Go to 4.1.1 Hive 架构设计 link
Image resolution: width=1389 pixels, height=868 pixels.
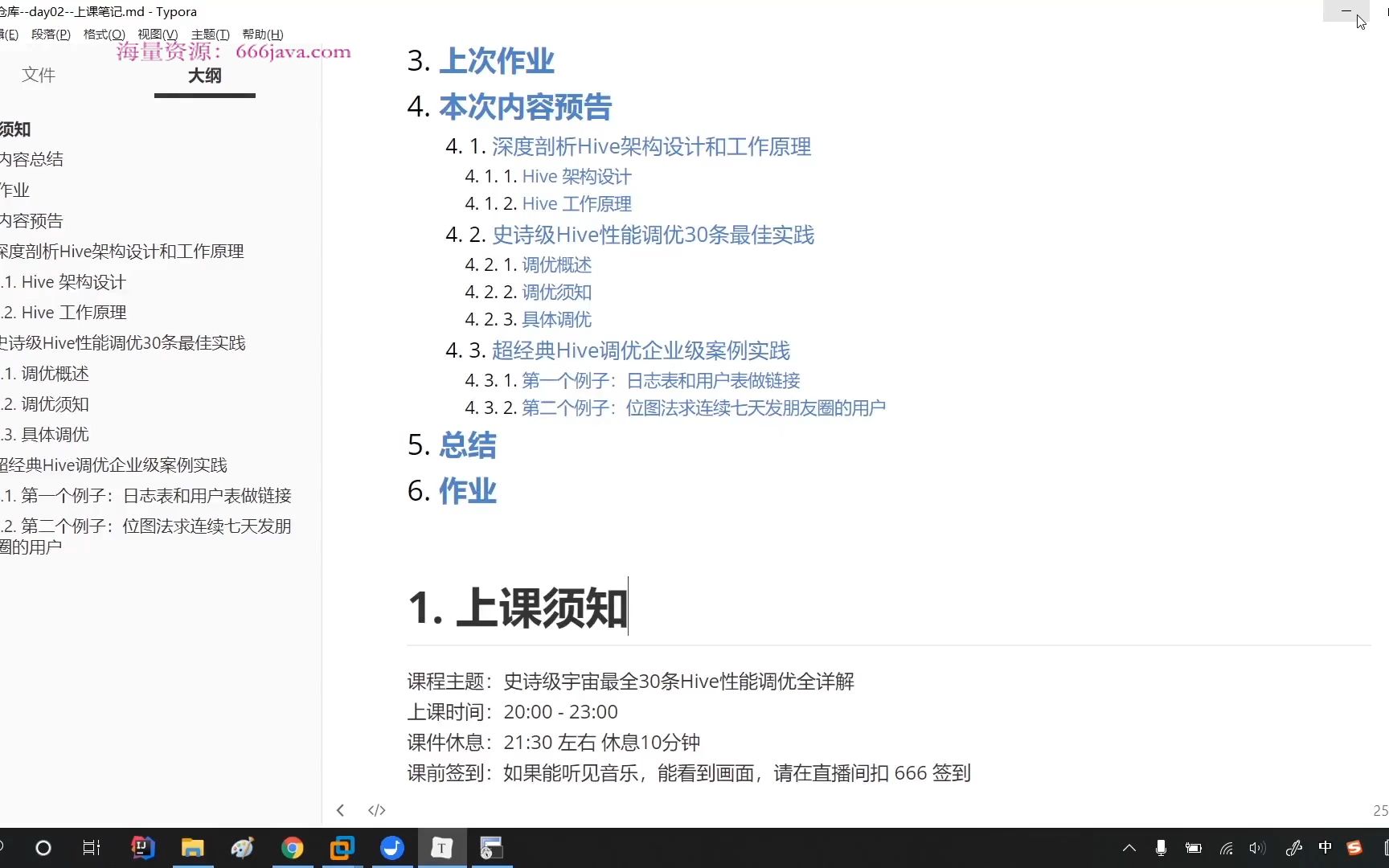click(x=576, y=176)
